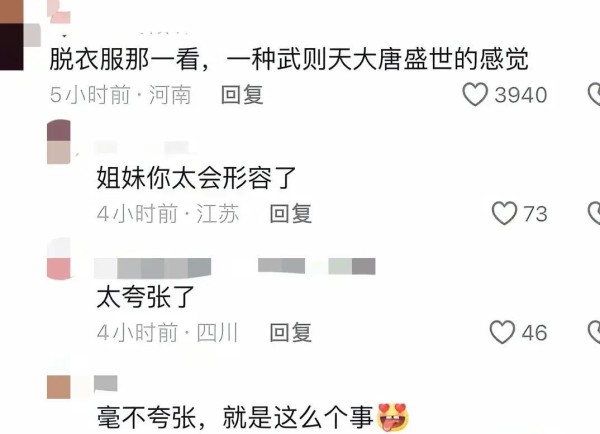Open blurred username above 太夸张了

[235, 267]
